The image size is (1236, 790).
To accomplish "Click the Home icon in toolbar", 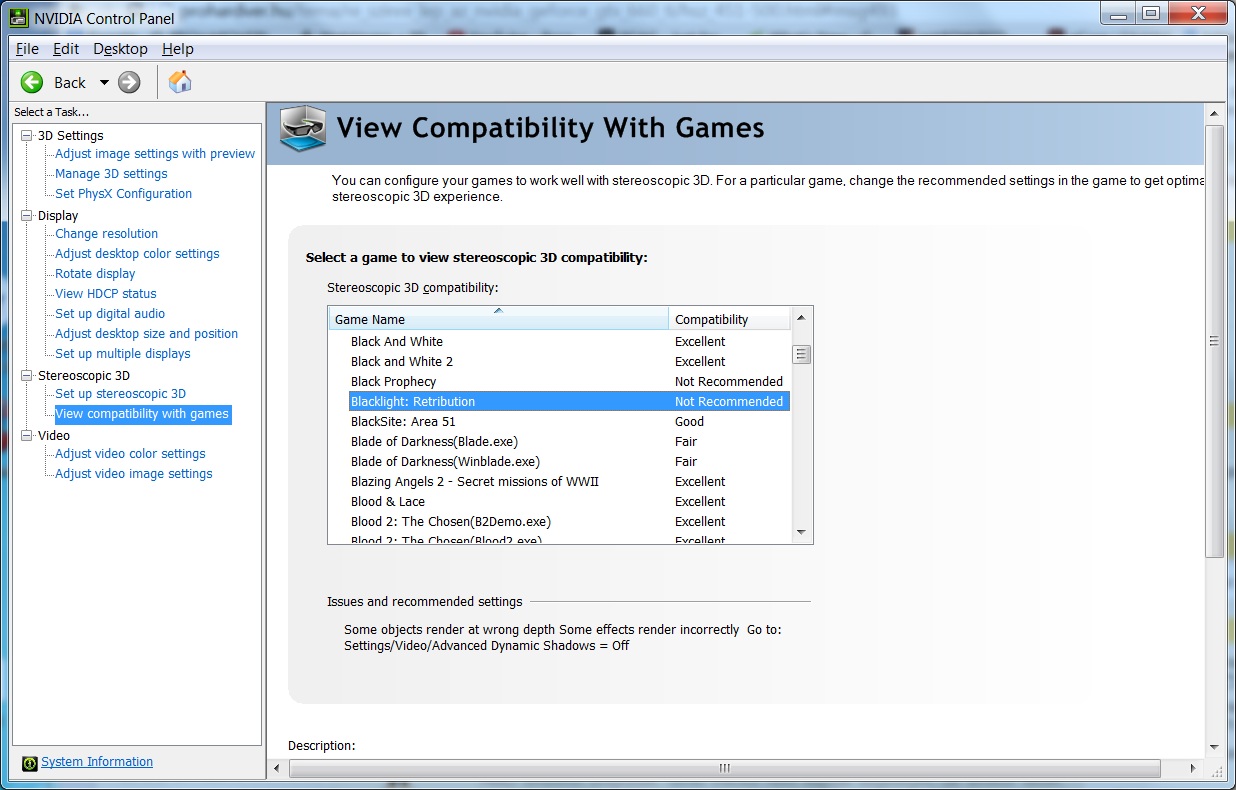I will coord(180,81).
